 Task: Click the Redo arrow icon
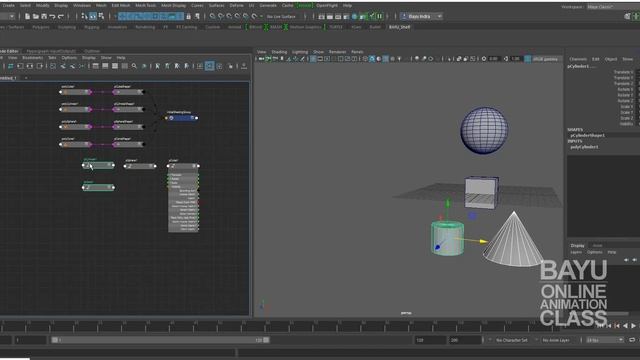click(x=61, y=16)
